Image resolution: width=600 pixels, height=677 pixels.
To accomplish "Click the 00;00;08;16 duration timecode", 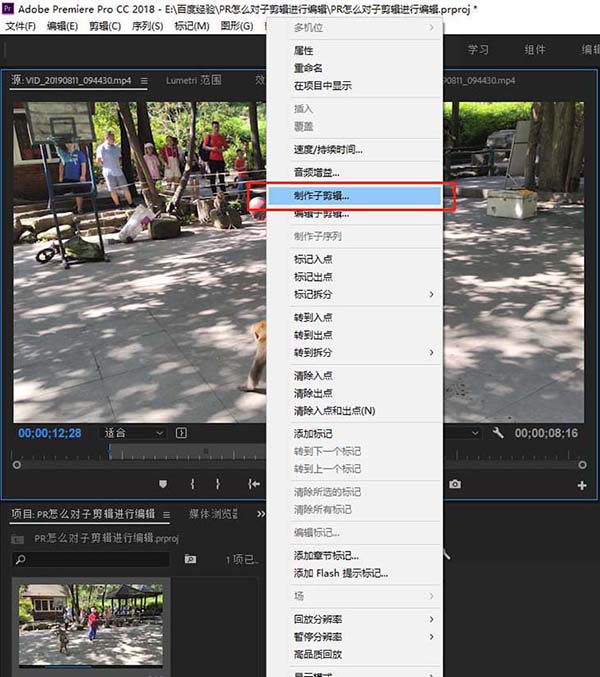I will (x=546, y=433).
